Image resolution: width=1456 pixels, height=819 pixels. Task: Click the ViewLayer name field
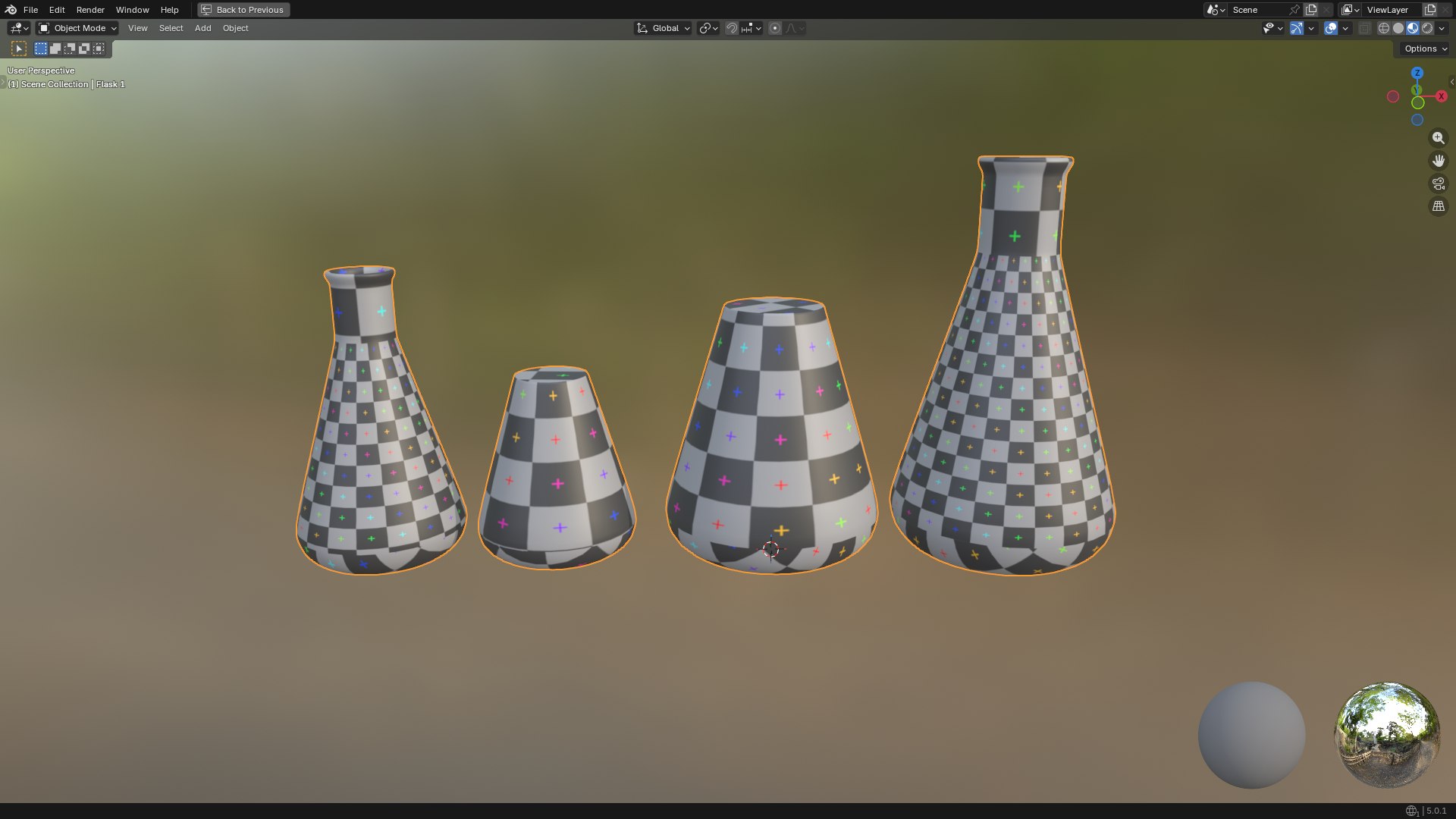point(1392,10)
